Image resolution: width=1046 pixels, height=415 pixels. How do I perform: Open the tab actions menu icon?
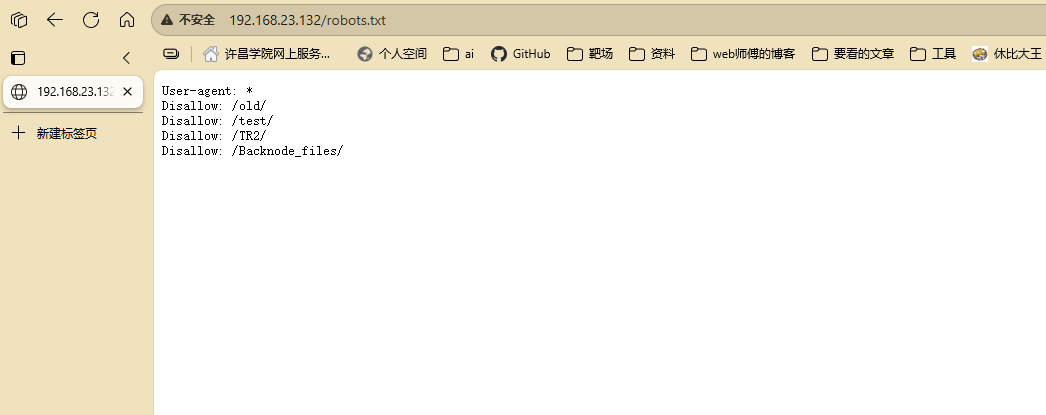coord(18,58)
